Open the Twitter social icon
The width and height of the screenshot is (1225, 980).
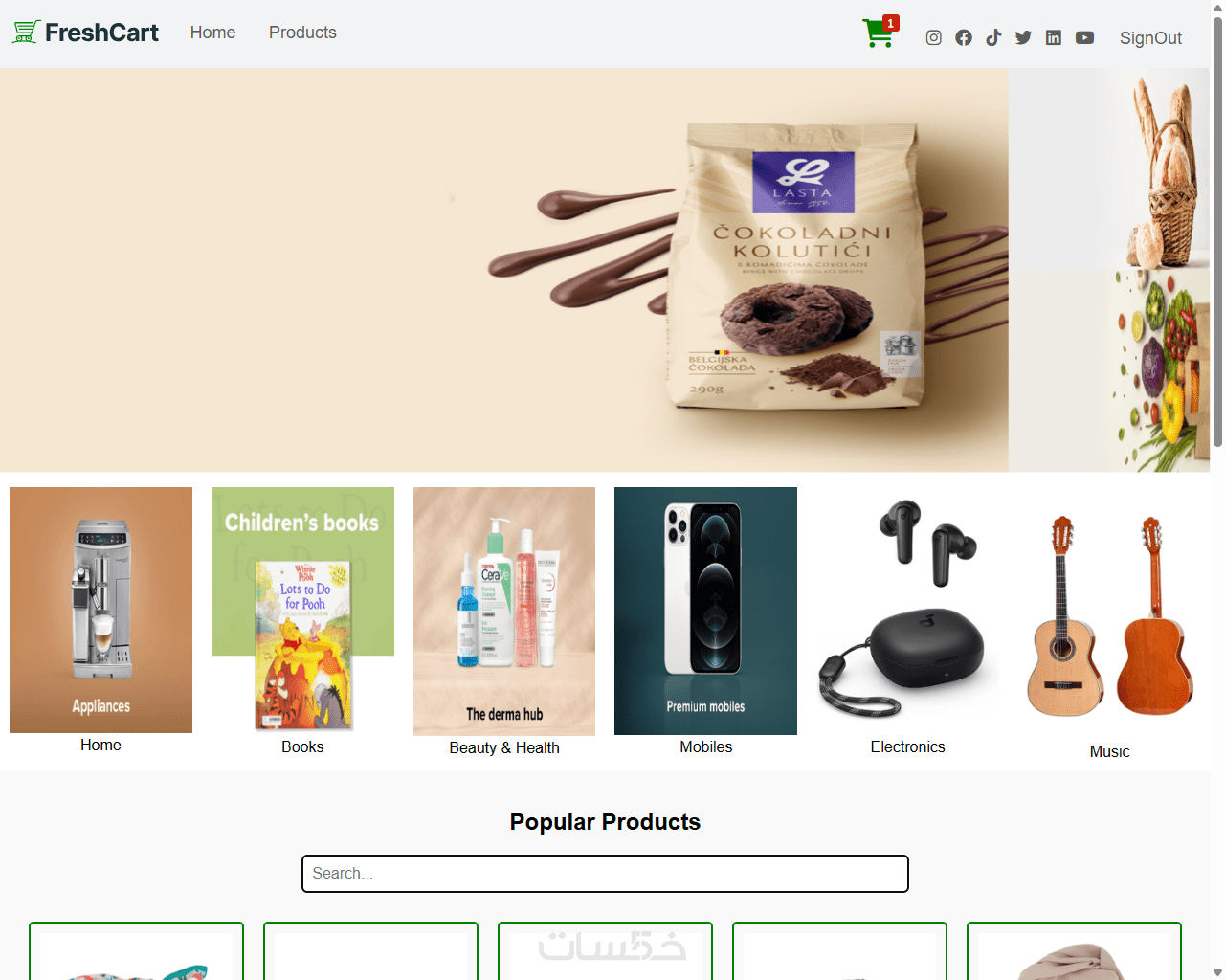tap(1023, 37)
